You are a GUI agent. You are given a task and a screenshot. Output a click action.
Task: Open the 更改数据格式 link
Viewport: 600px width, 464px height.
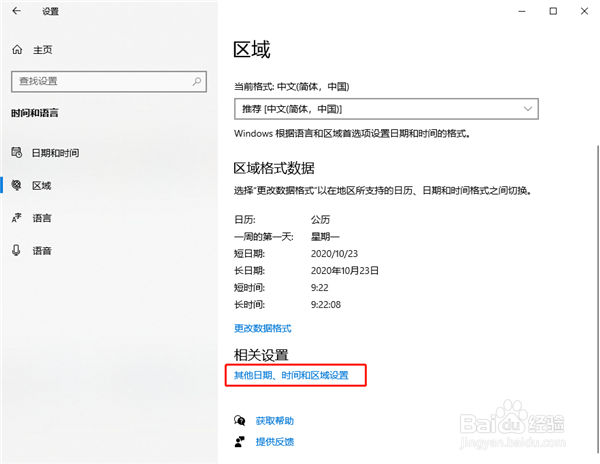[263, 328]
